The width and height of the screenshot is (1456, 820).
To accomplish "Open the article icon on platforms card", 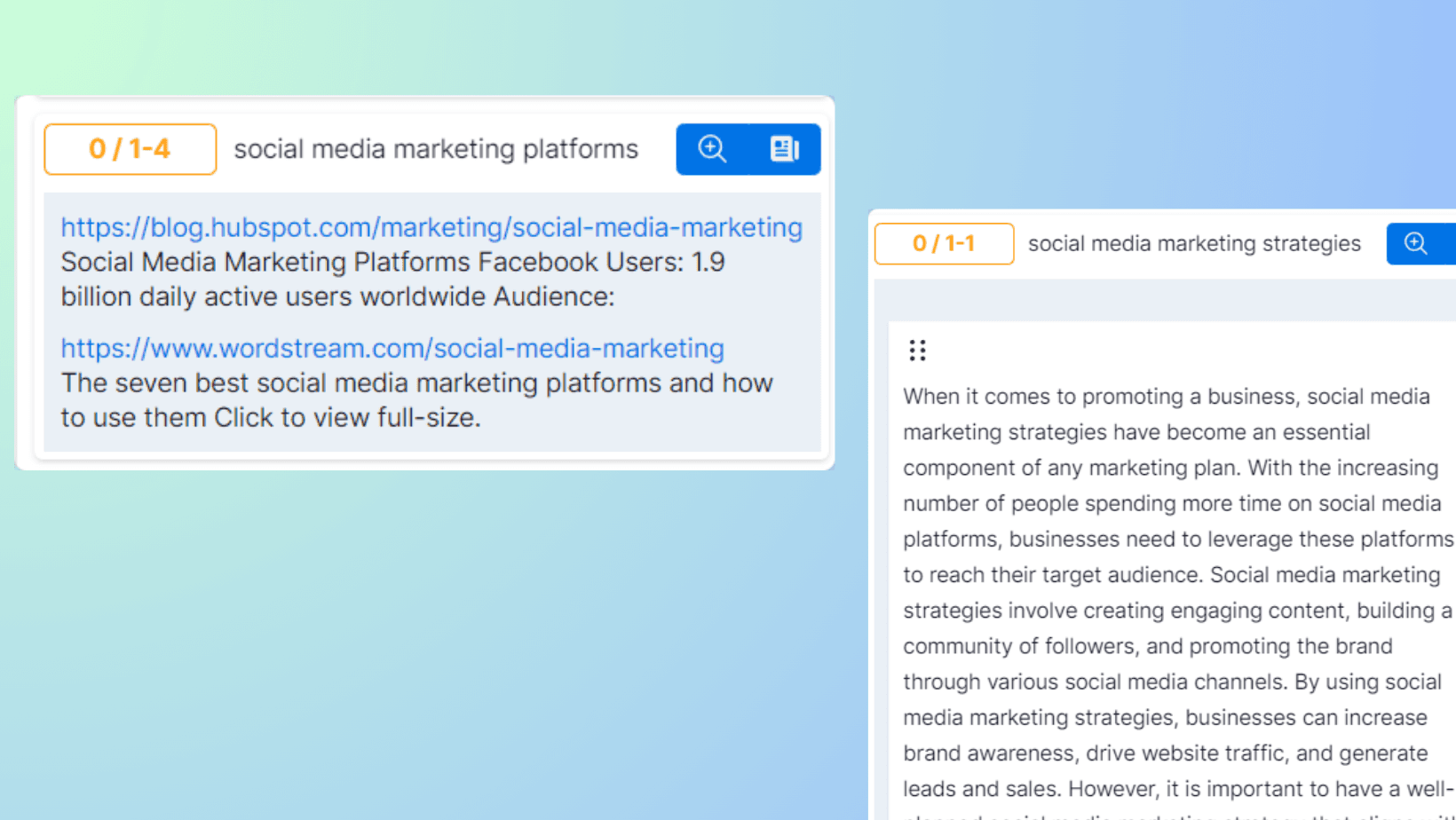I will 785,149.
